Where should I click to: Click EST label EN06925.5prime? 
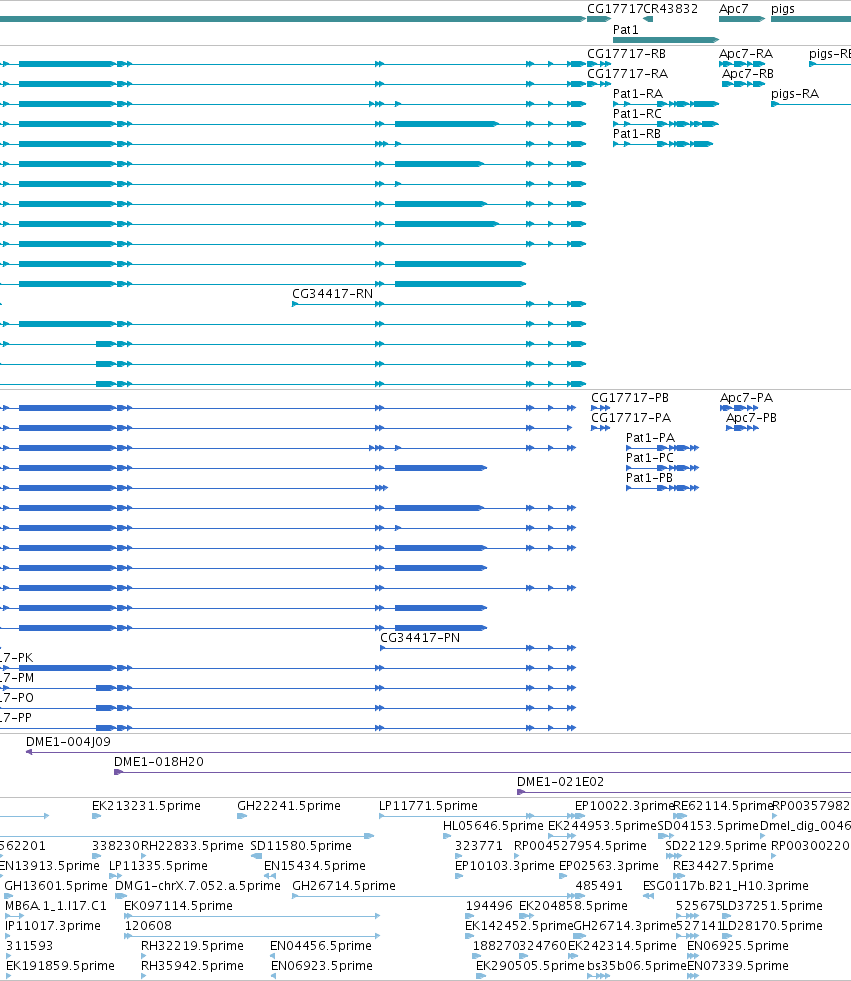[738, 946]
